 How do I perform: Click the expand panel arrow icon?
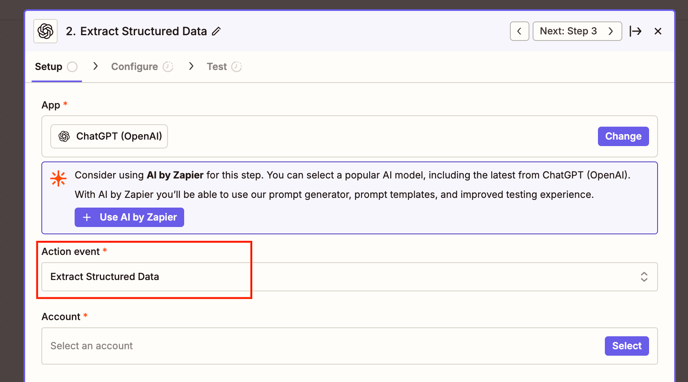pyautogui.click(x=635, y=31)
